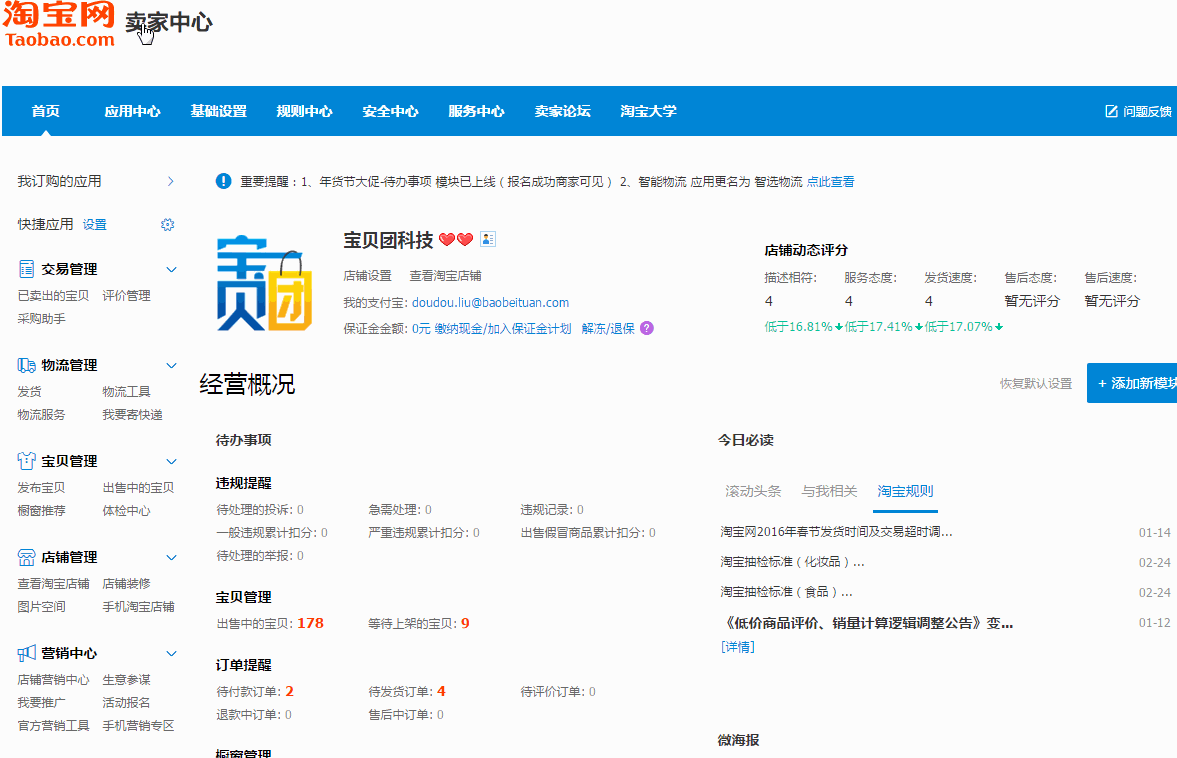1177x758 pixels.
Task: Open 店铺装修 in the sidebar
Action: pyautogui.click(x=126, y=584)
